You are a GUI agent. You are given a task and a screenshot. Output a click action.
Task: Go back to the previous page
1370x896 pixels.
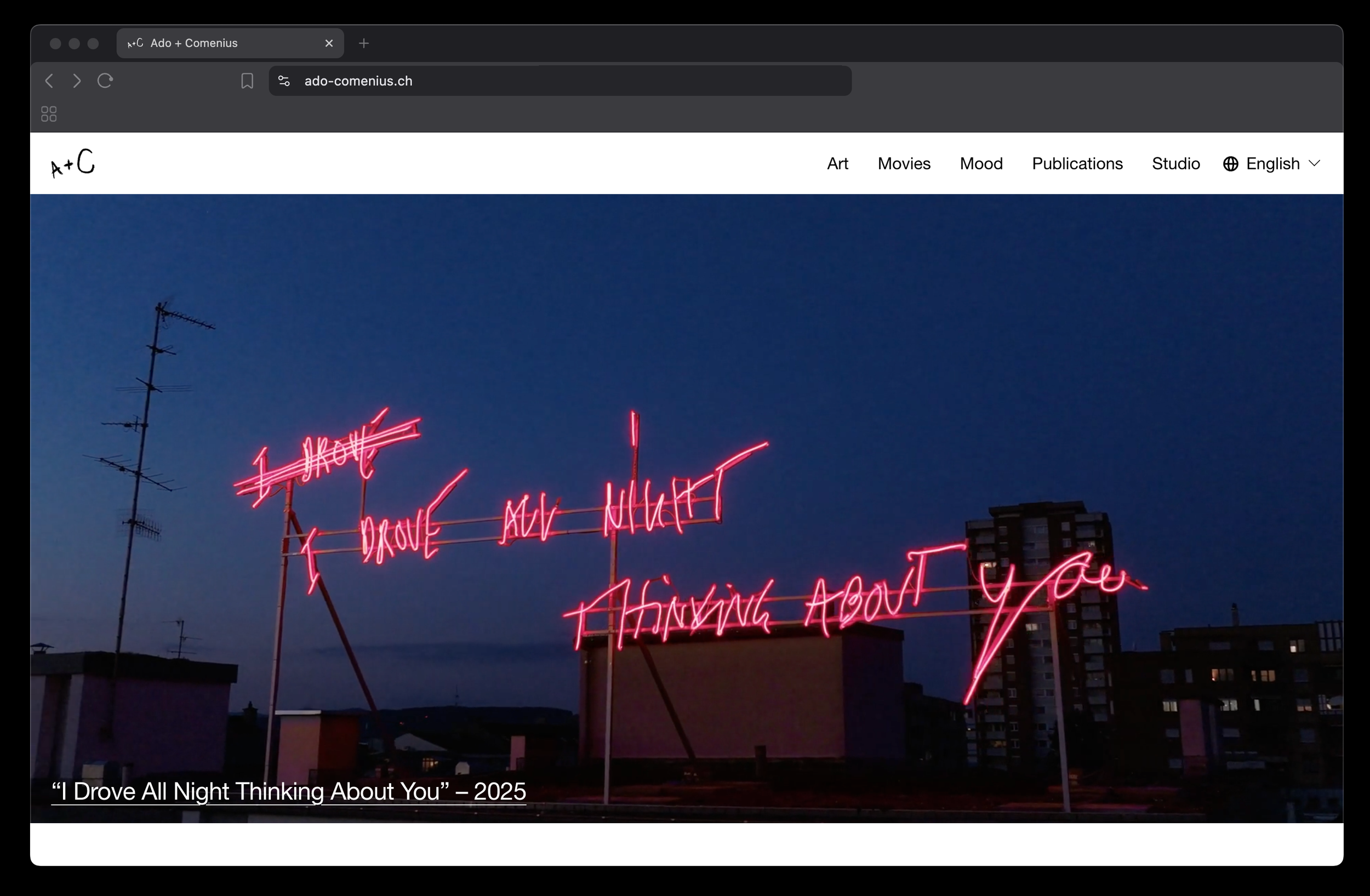[x=49, y=81]
